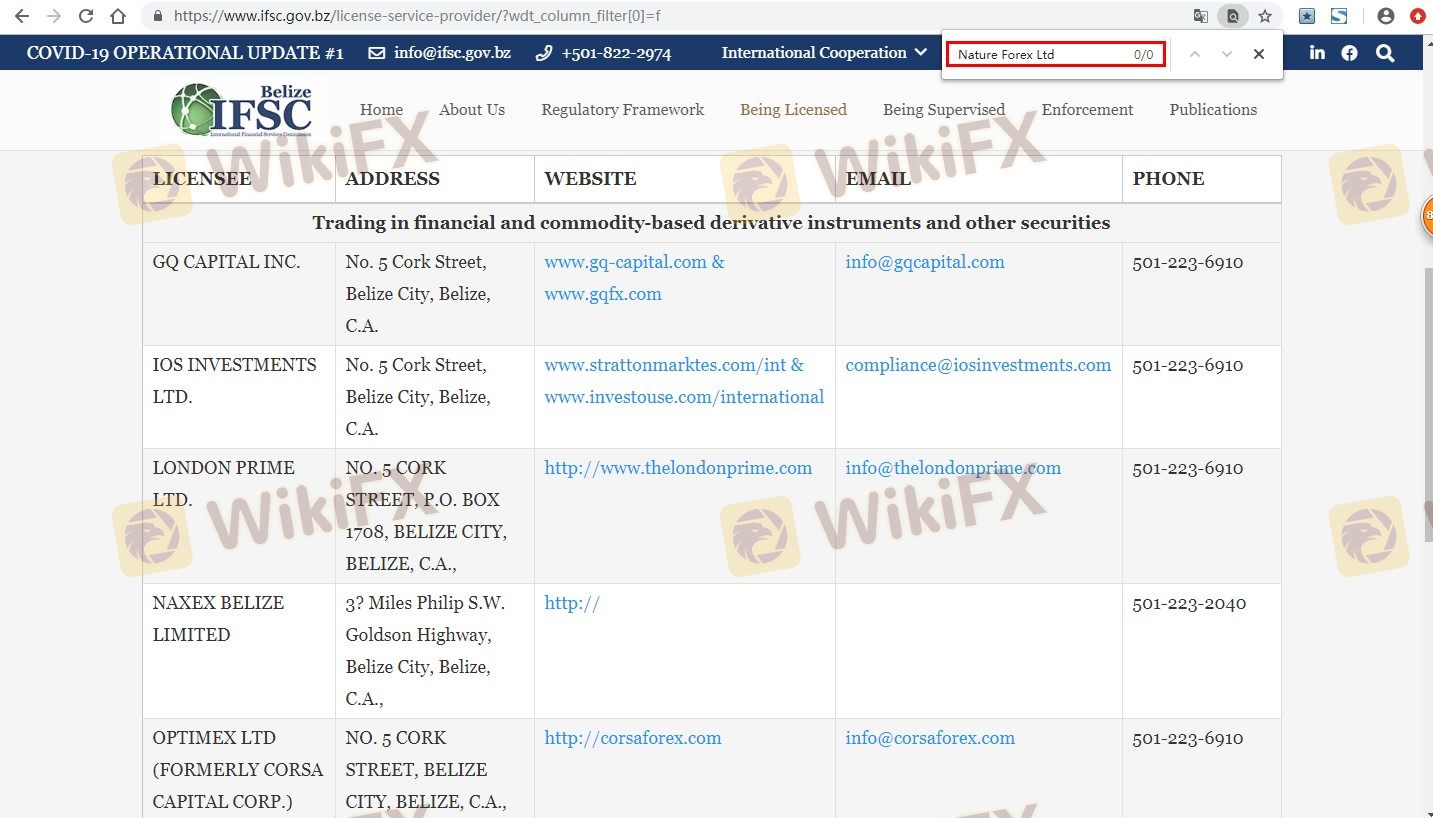Open the browser home page
The width and height of the screenshot is (1433, 818).
click(x=118, y=16)
